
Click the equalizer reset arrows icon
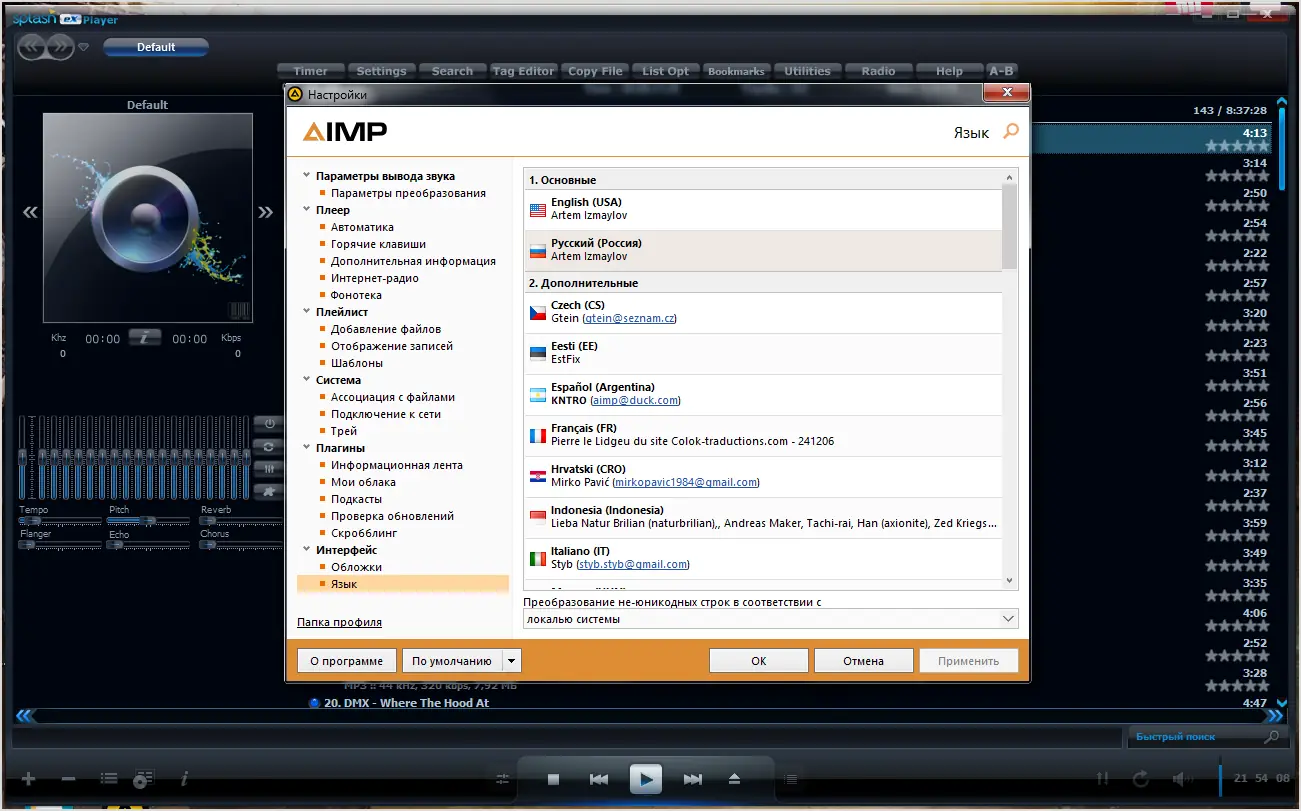click(x=269, y=446)
